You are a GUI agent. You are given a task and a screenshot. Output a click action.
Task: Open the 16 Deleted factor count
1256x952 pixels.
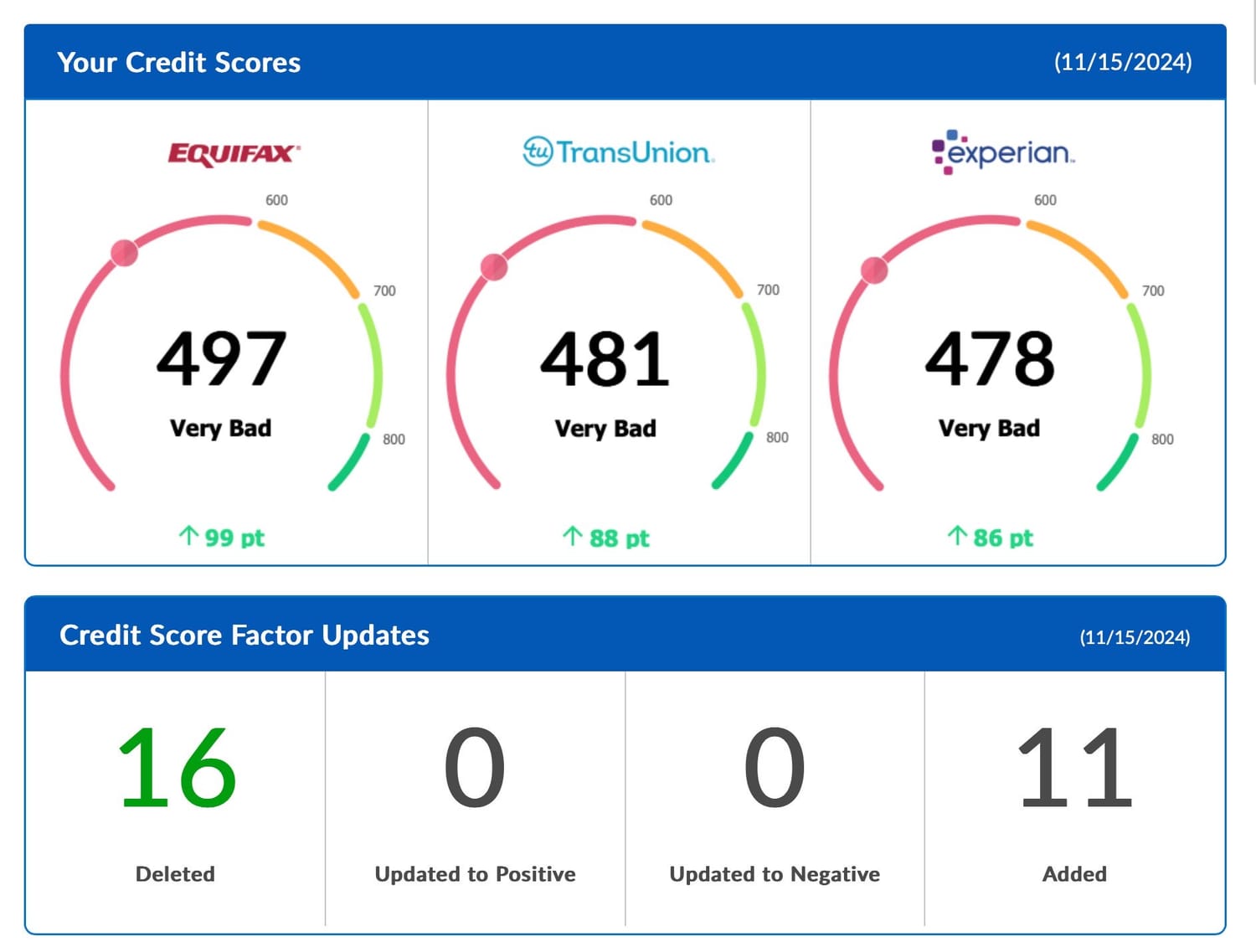pos(176,768)
